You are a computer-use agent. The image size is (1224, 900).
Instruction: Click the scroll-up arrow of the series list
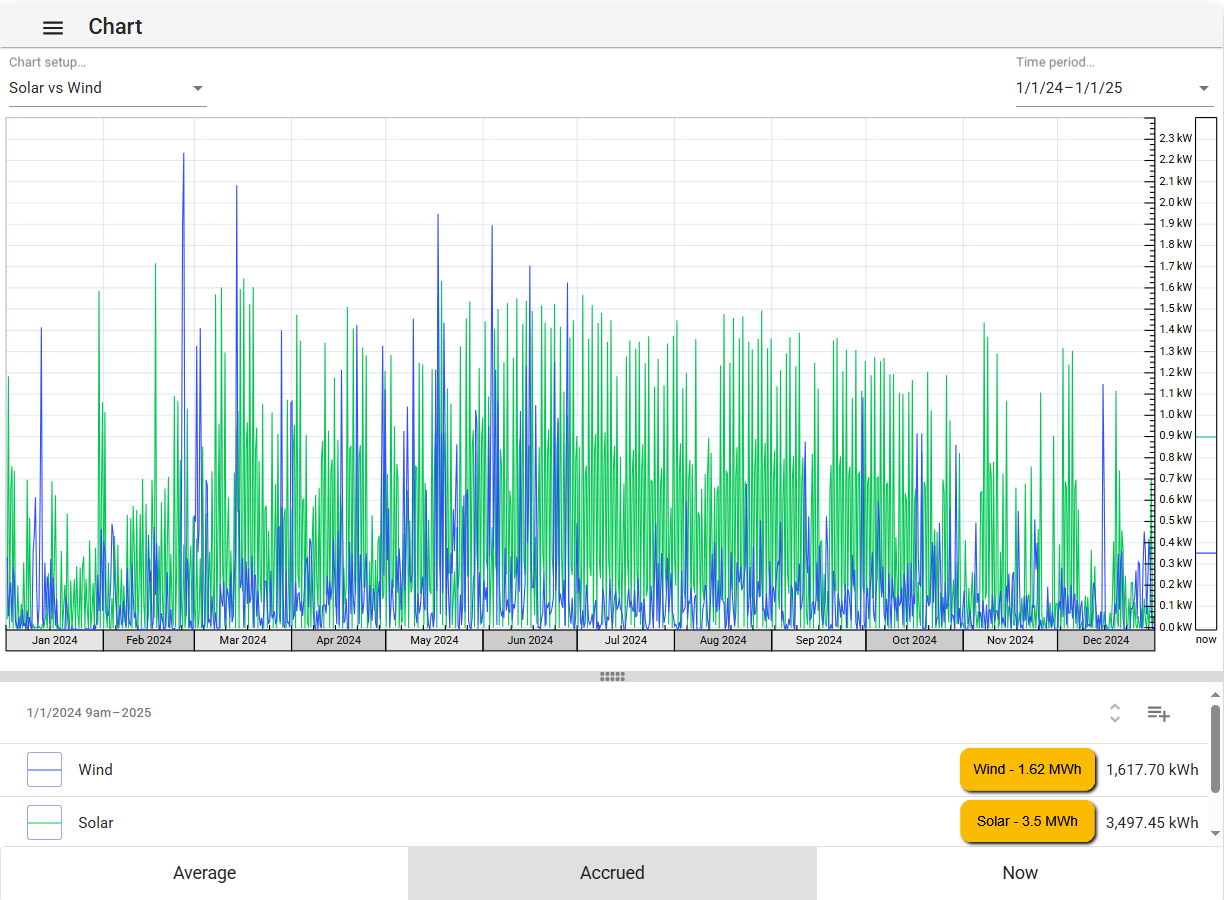tap(1215, 694)
